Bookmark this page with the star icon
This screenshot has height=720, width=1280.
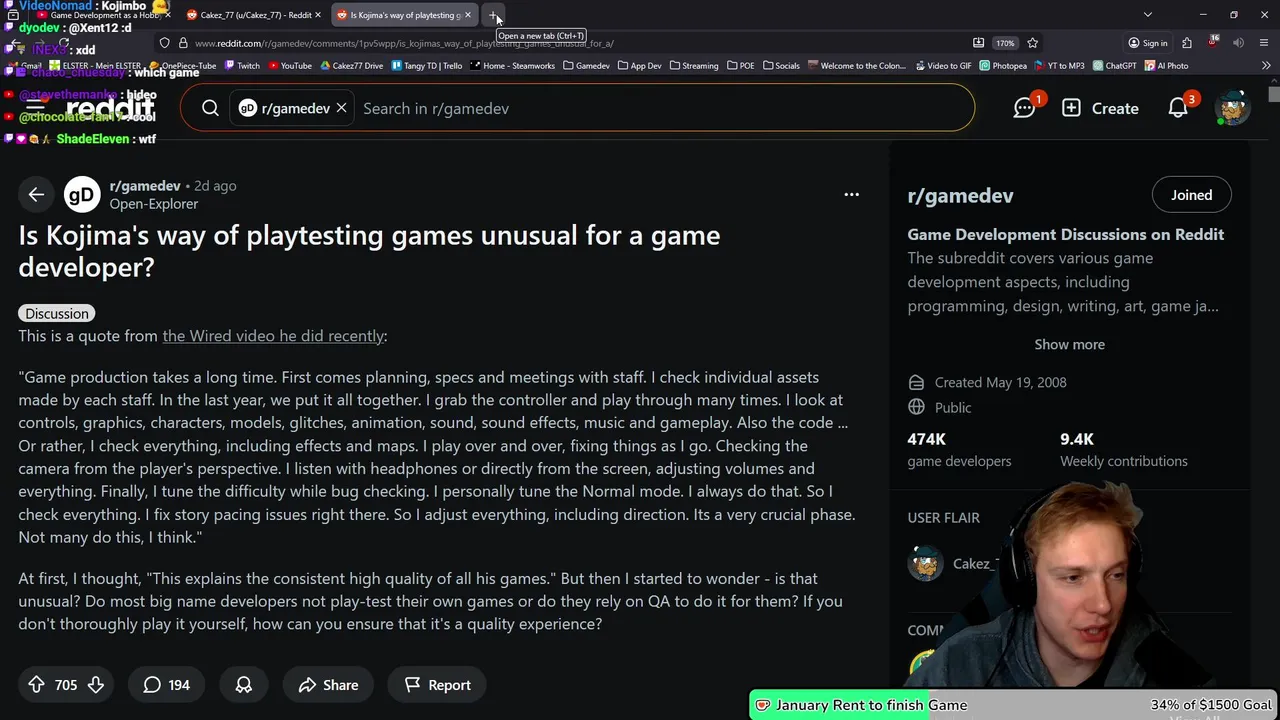tap(1032, 43)
